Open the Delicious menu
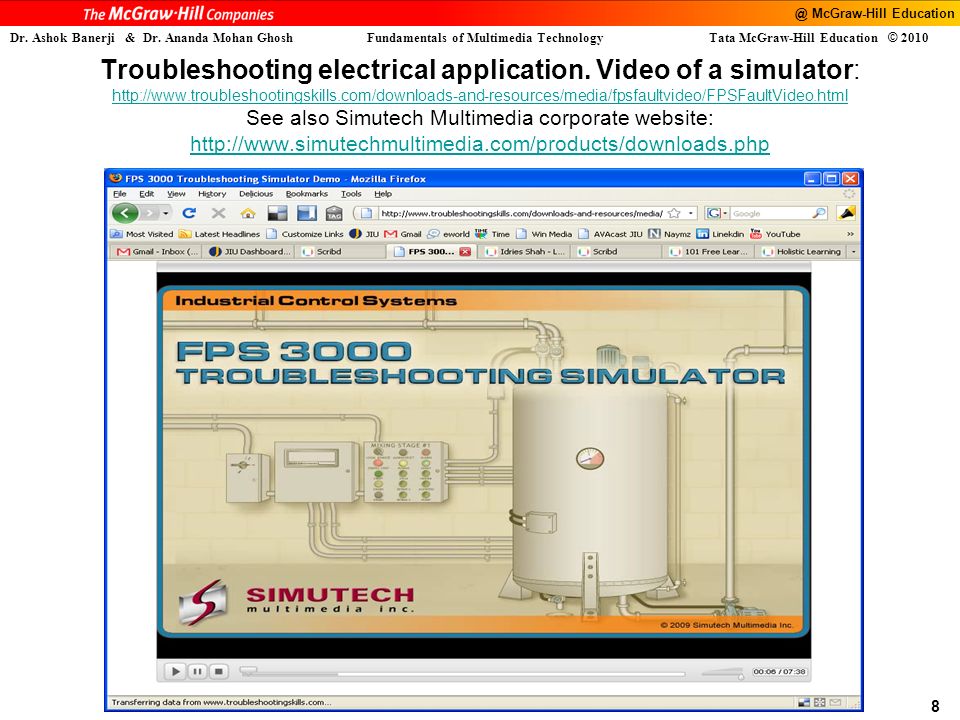 256,193
